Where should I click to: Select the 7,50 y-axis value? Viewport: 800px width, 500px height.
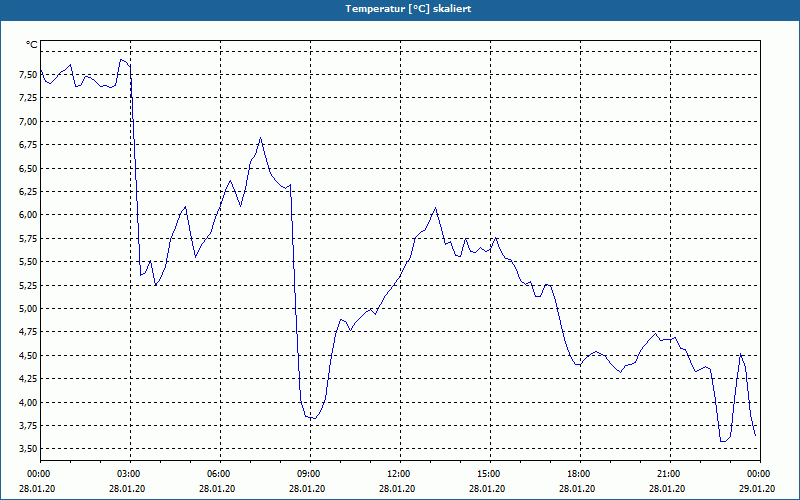coord(28,75)
